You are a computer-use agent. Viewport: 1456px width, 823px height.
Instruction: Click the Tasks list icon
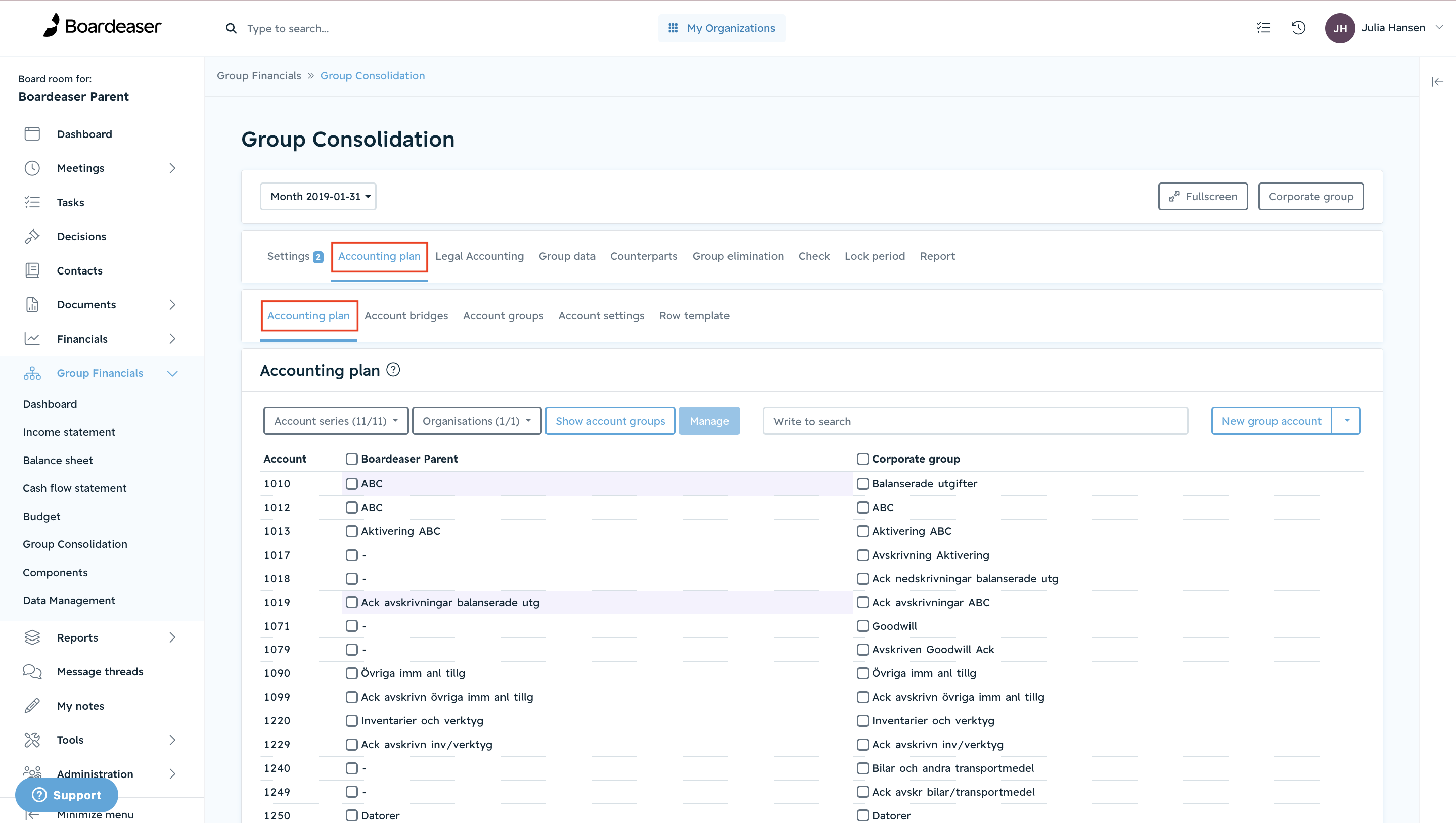pos(32,202)
